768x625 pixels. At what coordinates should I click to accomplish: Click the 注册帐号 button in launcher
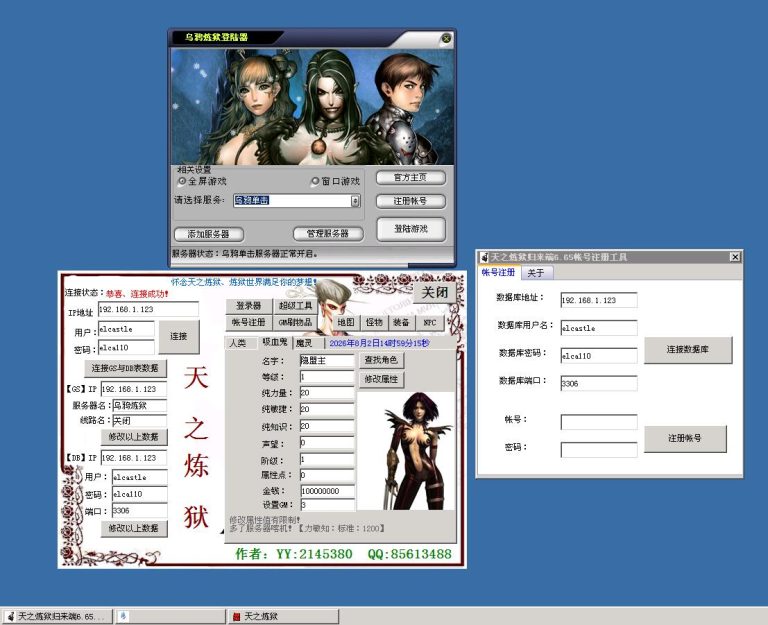(410, 201)
